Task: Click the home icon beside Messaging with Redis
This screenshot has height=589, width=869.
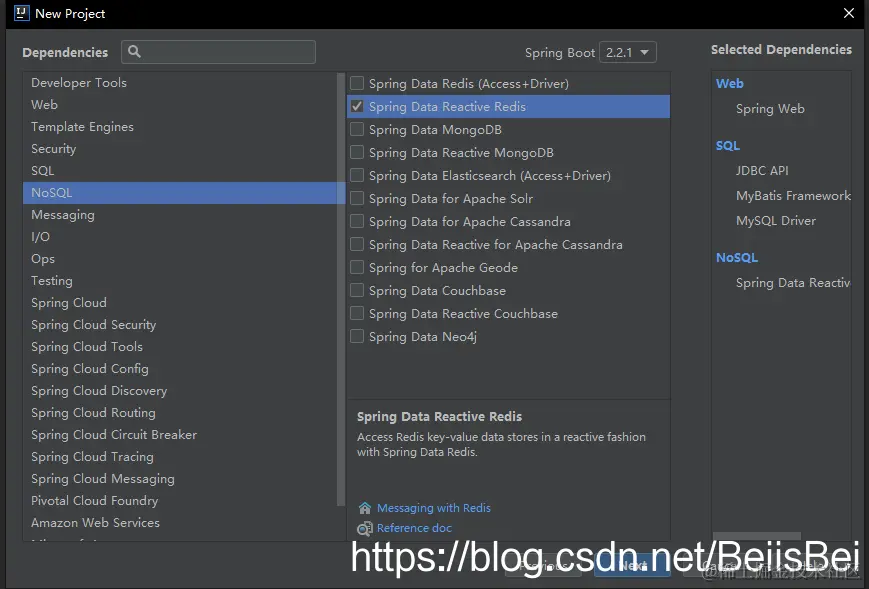Action: 365,508
